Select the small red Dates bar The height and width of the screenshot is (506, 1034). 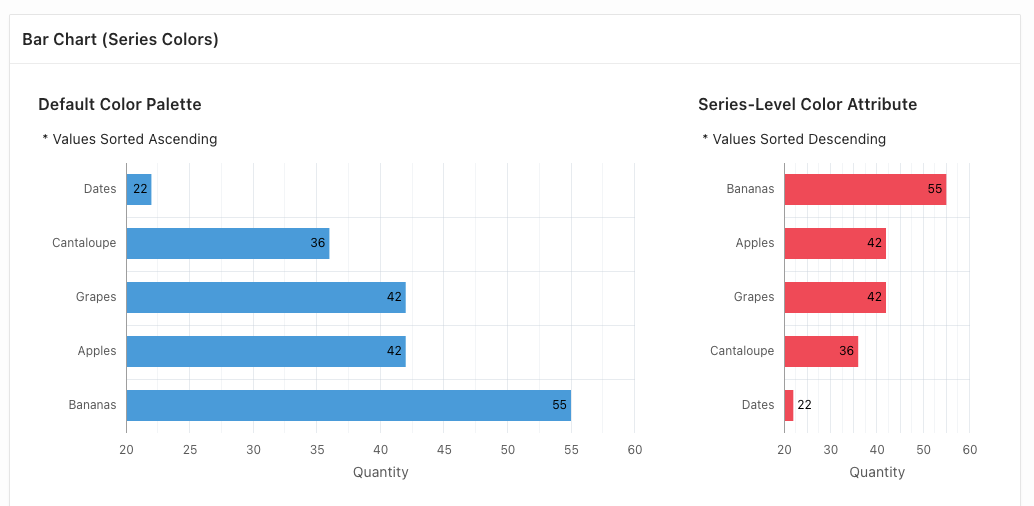[789, 405]
